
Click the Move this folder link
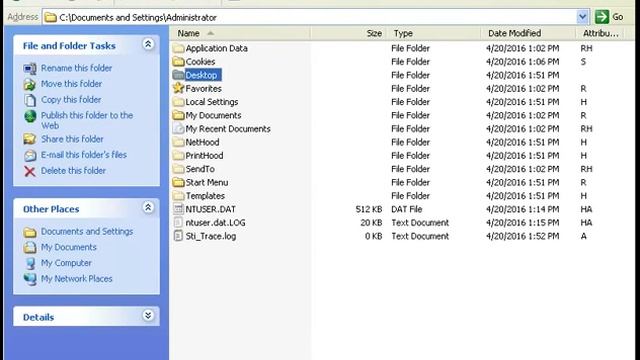[x=71, y=84]
